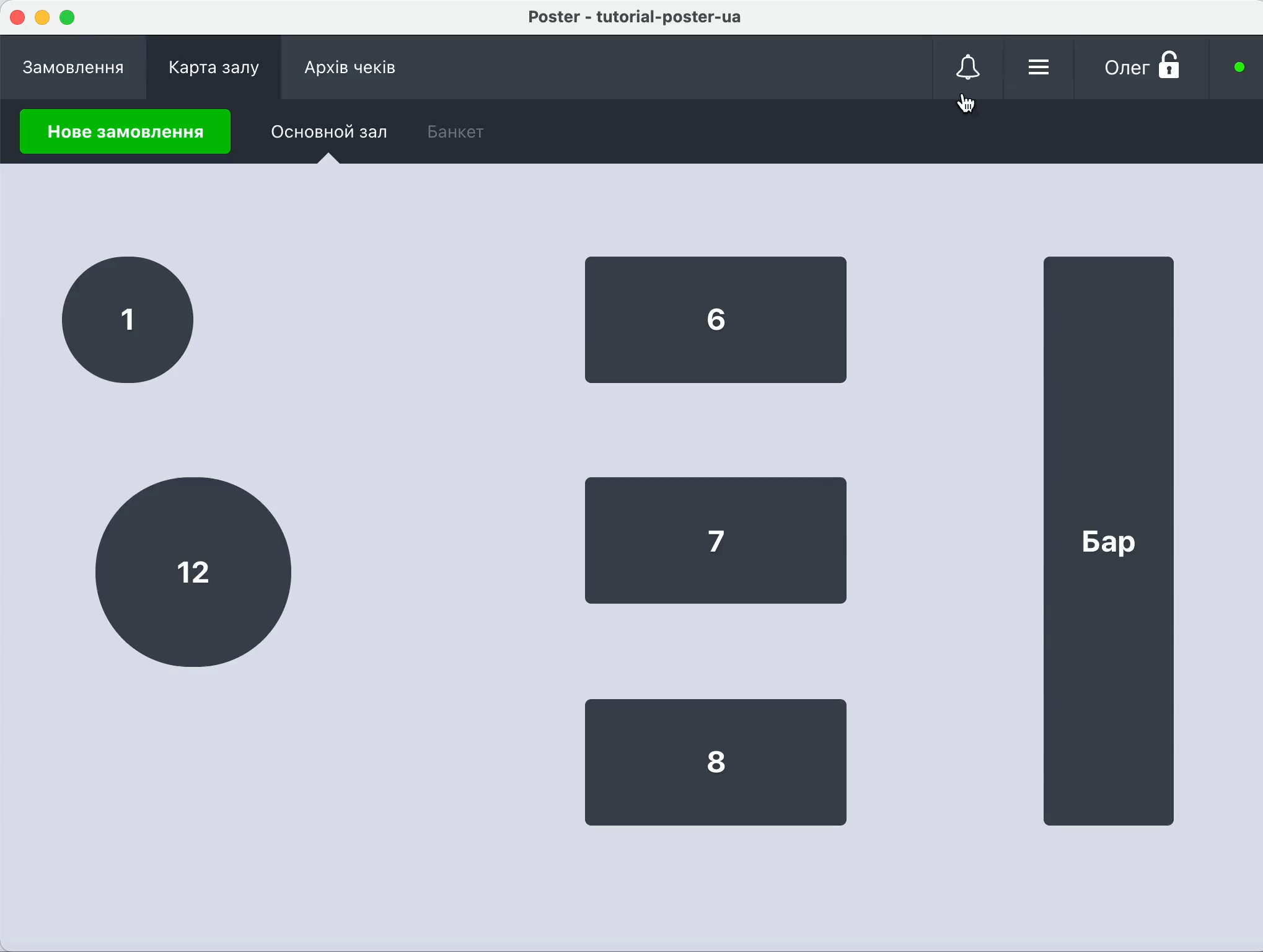Close the Poster window
The height and width of the screenshot is (952, 1263).
tap(17, 17)
